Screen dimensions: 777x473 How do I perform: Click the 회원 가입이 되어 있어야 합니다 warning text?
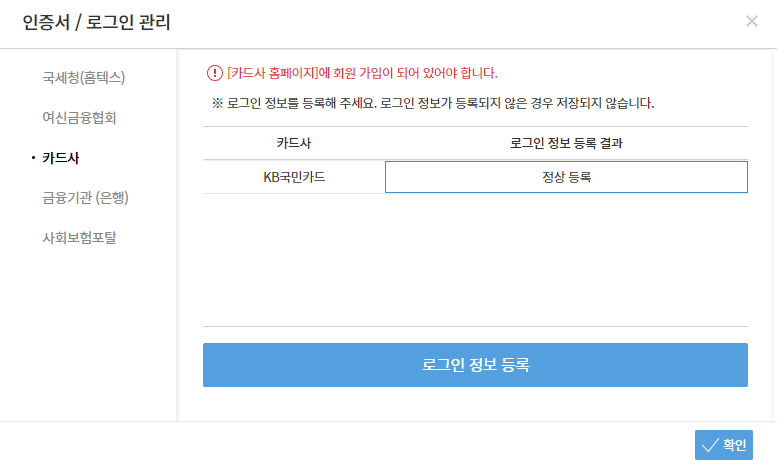412,73
